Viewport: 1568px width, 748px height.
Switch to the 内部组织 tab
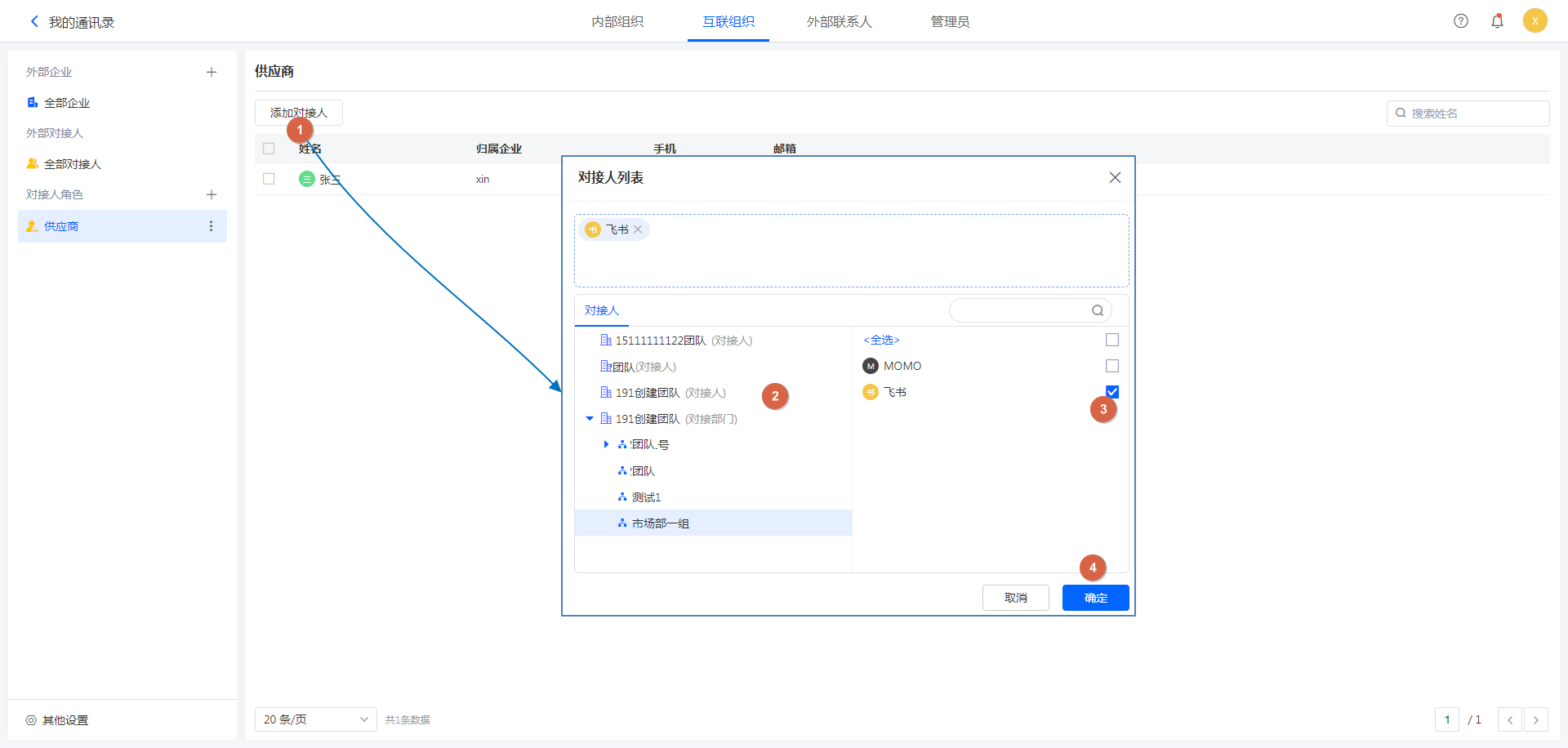pos(617,22)
